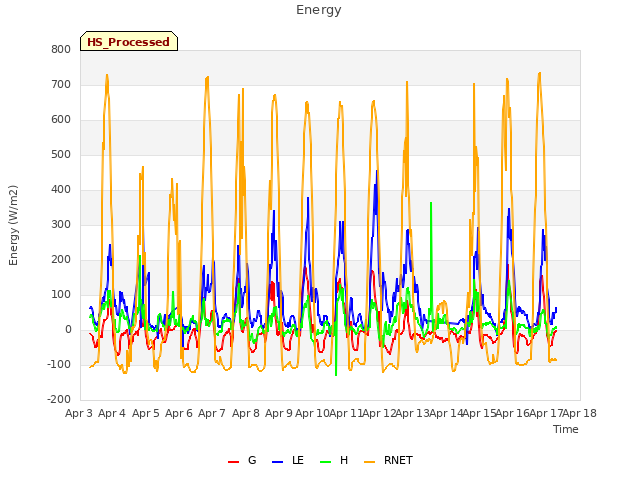
Task: Click the 300 y-axis tick label
Action: (x=61, y=225)
